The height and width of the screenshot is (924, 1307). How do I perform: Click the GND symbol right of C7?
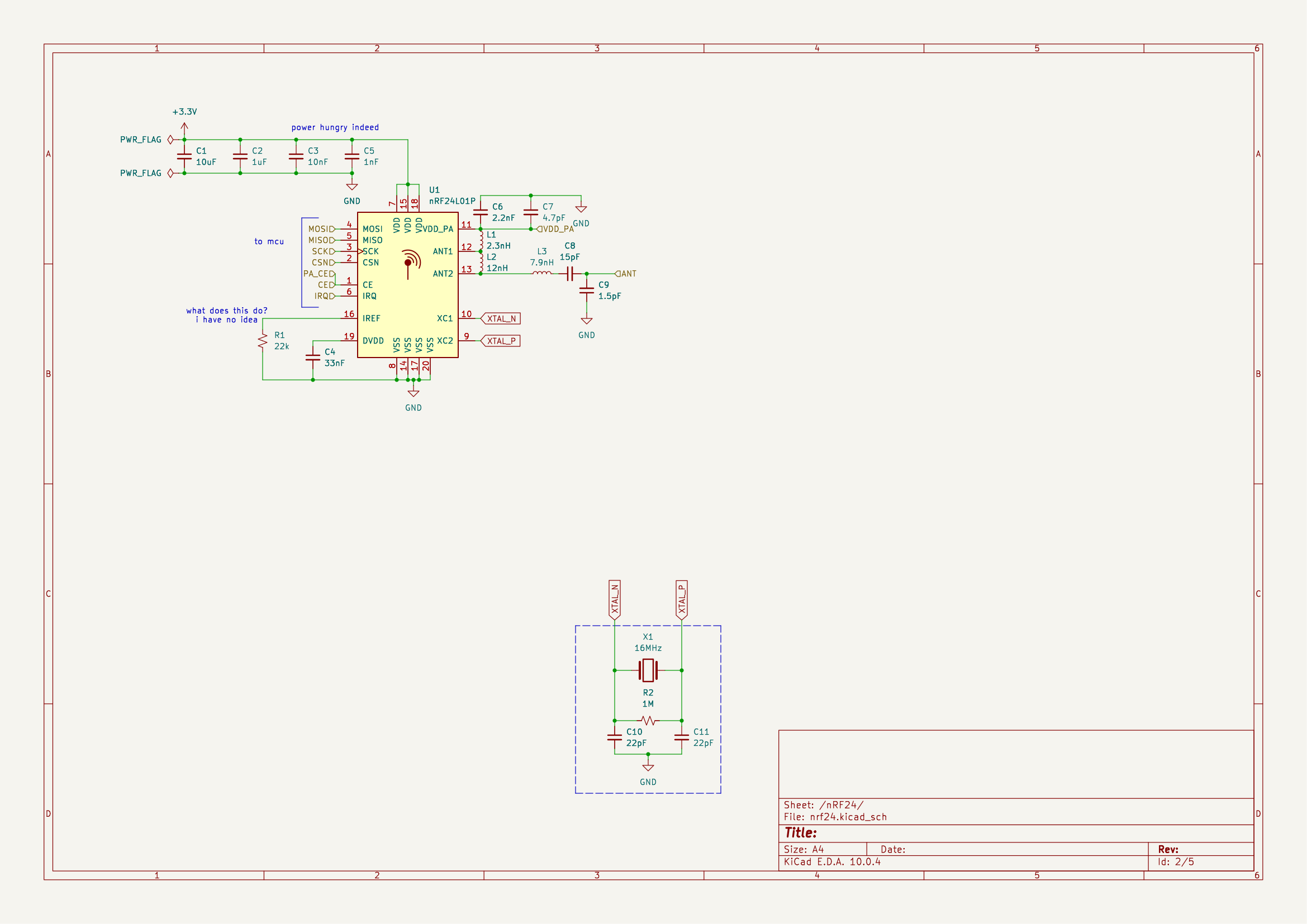[581, 208]
